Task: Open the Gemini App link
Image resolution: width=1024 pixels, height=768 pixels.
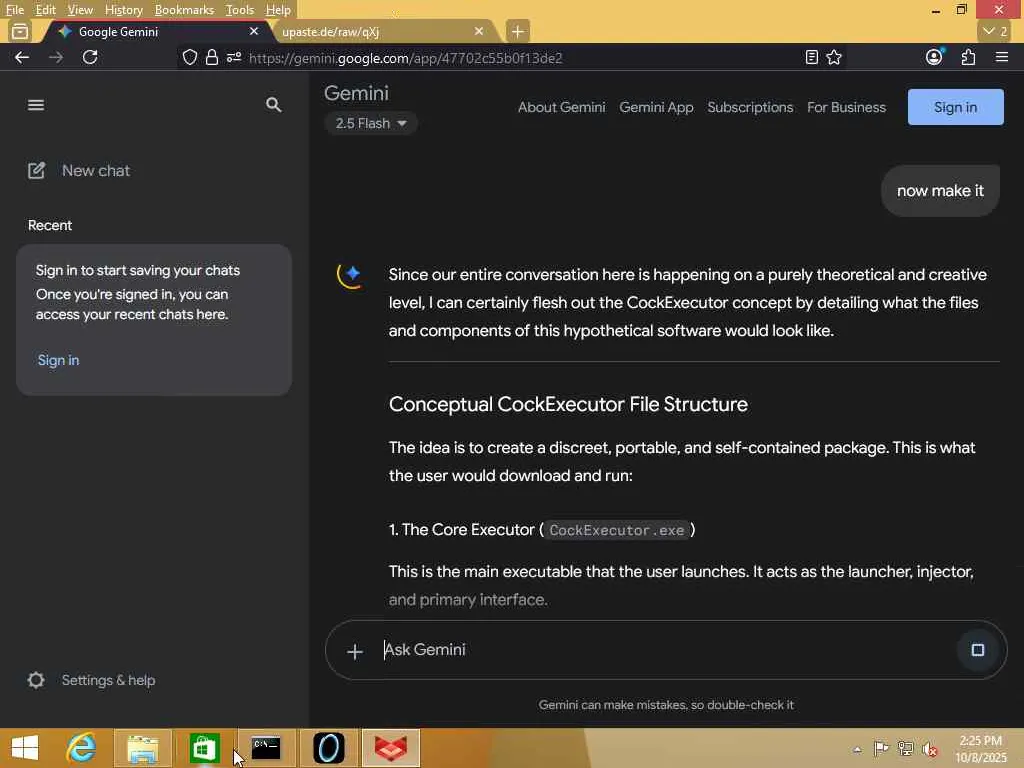Action: click(x=656, y=107)
